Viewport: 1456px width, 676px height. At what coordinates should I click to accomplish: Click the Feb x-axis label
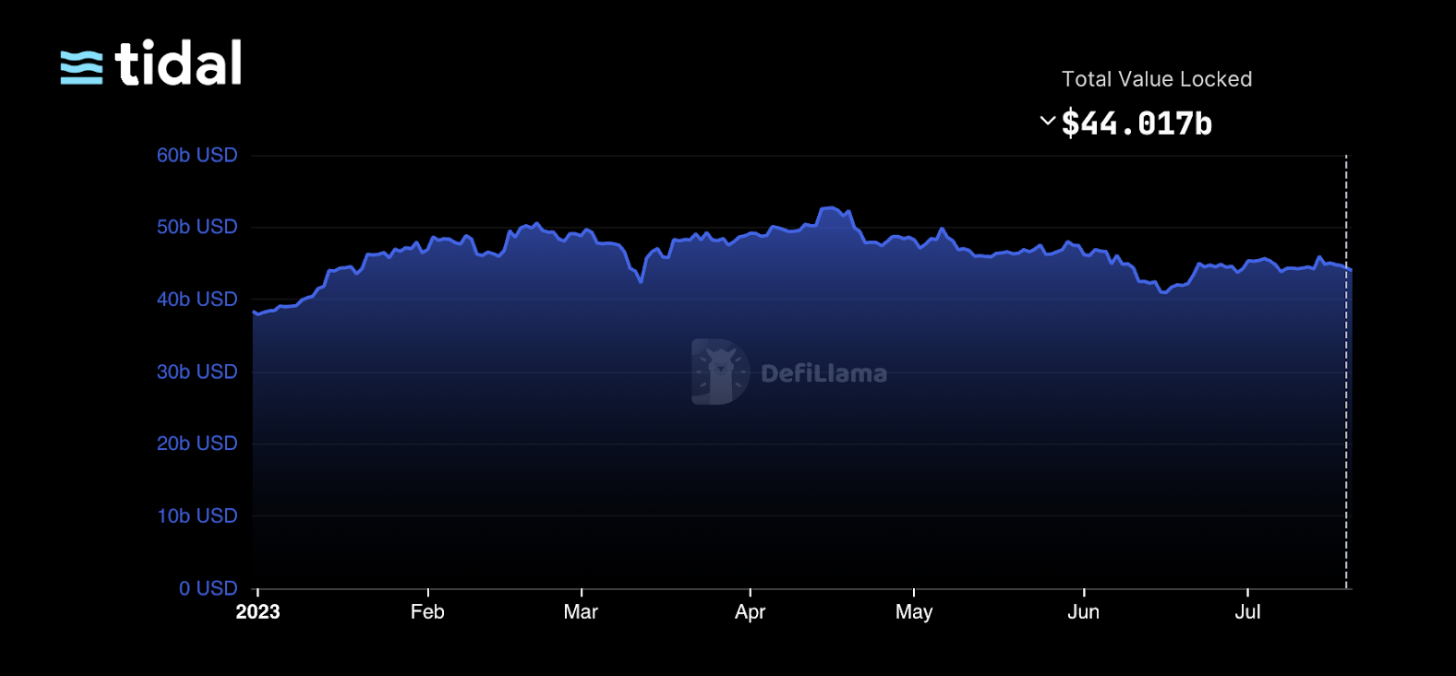(x=427, y=612)
